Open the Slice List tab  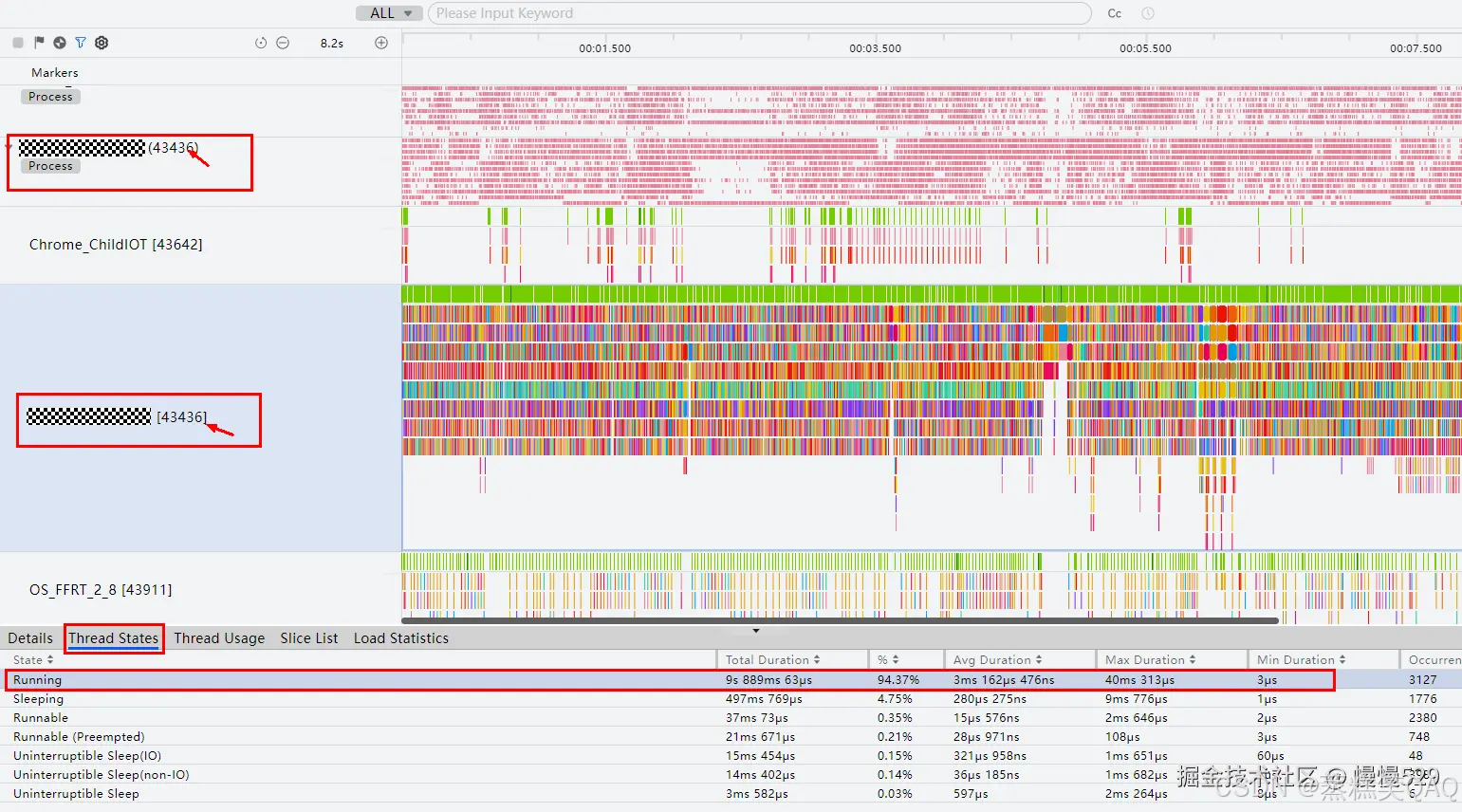309,638
